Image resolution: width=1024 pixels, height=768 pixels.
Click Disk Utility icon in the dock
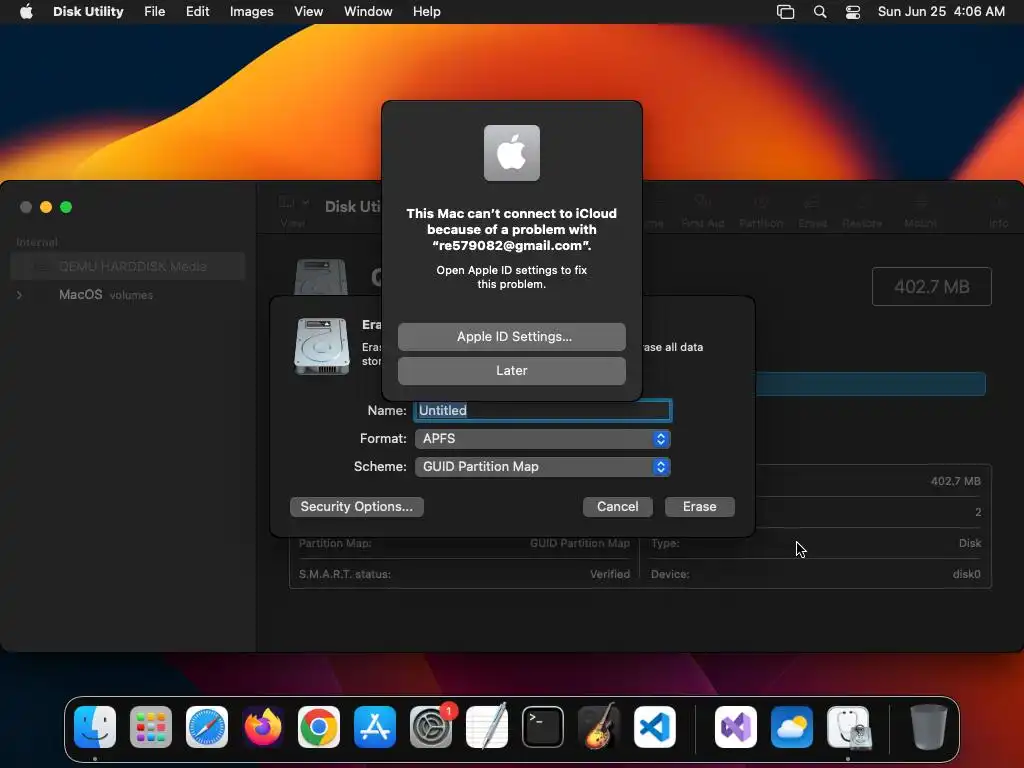pos(848,727)
